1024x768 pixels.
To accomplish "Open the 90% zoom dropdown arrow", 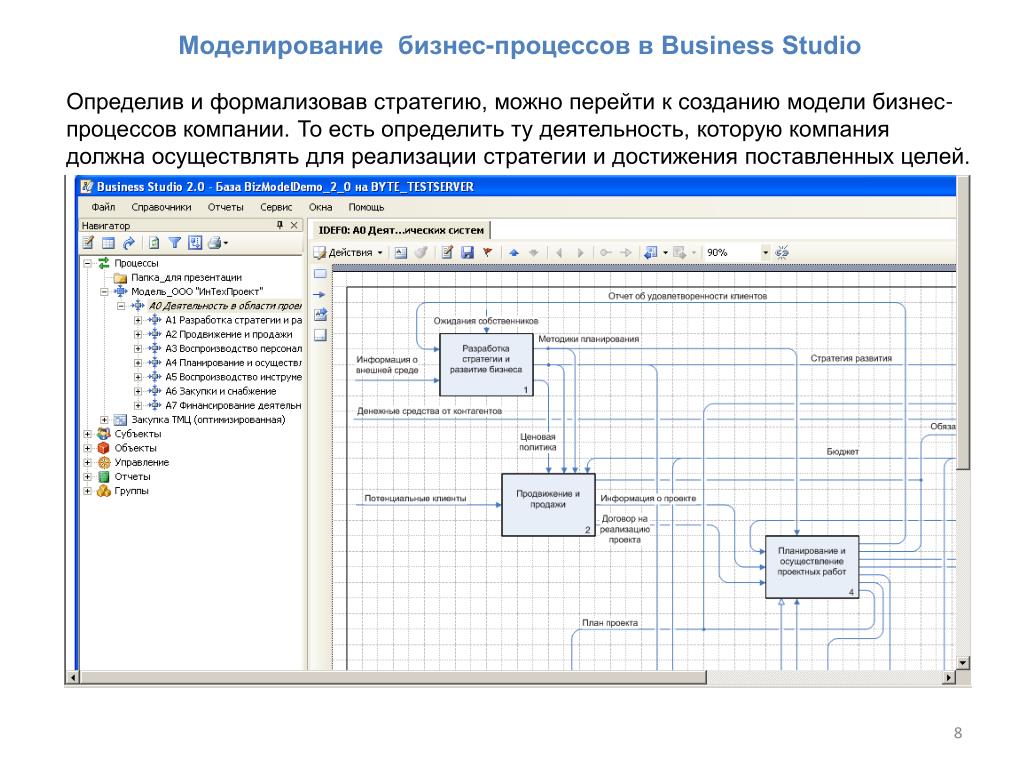I will click(765, 253).
